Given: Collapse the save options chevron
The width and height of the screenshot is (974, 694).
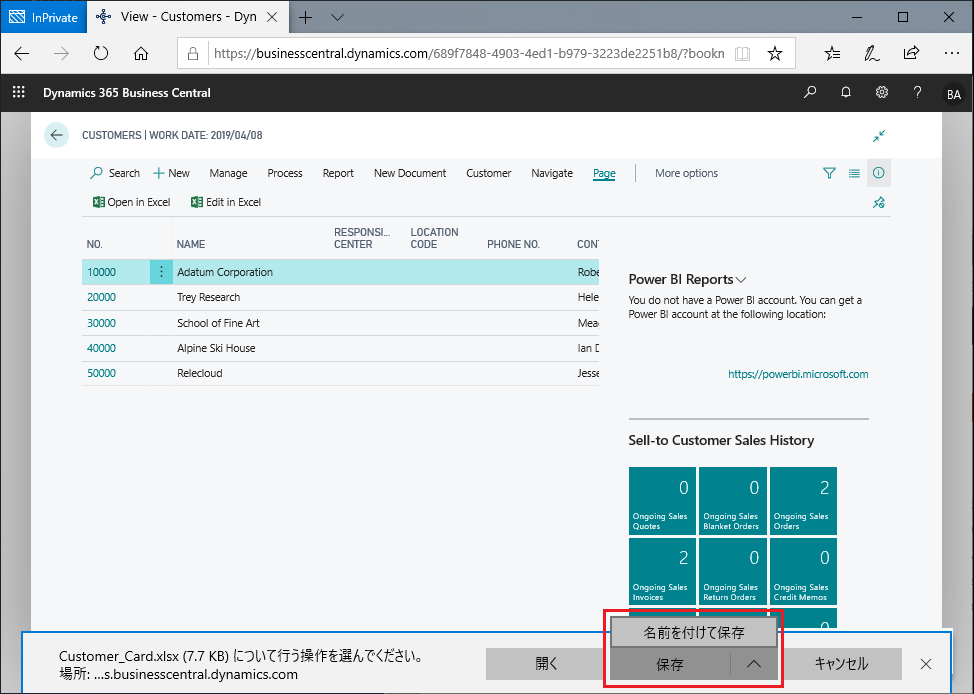Looking at the screenshot, I should (x=753, y=664).
